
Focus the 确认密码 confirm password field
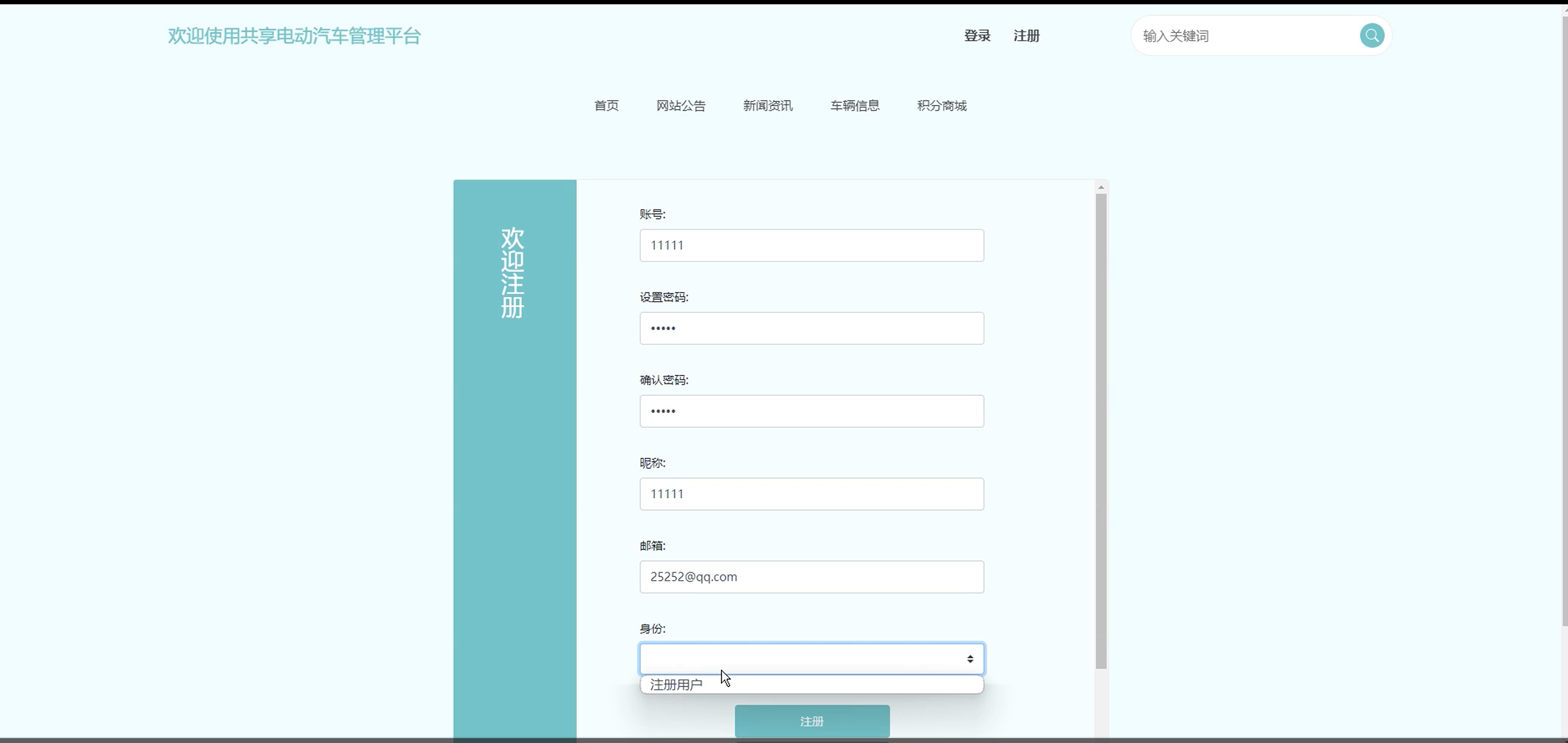point(811,411)
